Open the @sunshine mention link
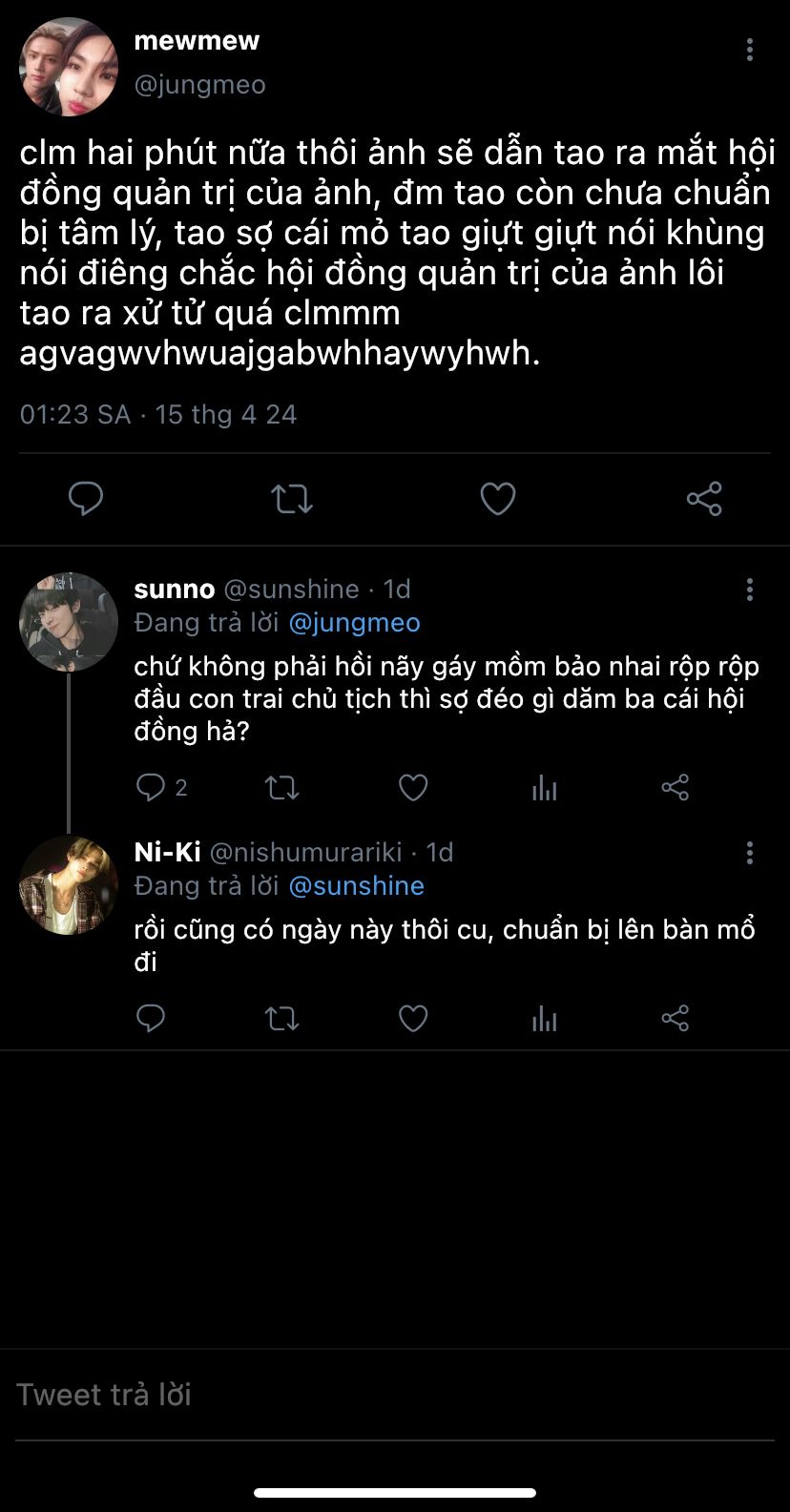 coord(356,886)
